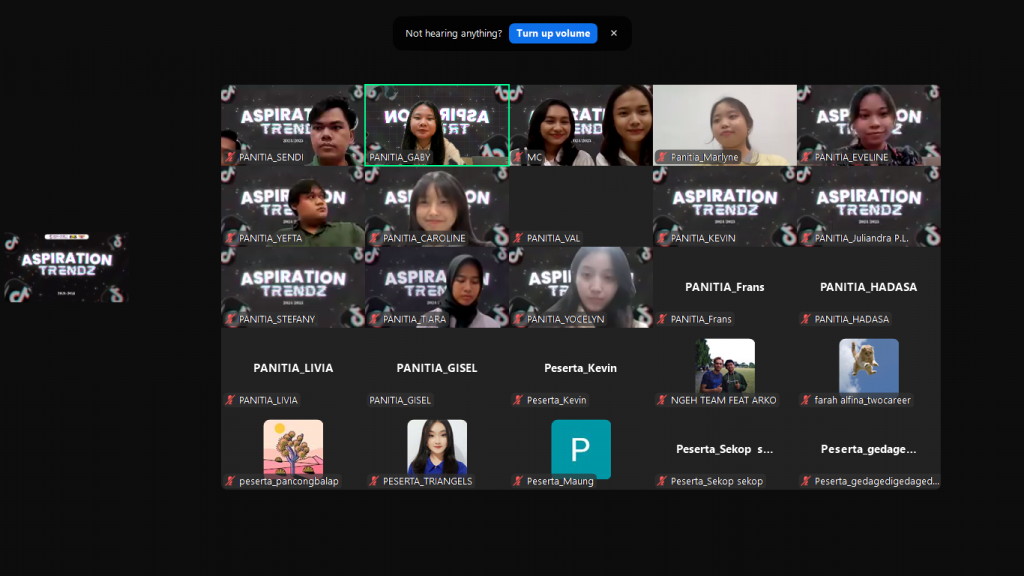Select PANITIA_TIARA video tile
1024x576 pixels.
click(437, 287)
